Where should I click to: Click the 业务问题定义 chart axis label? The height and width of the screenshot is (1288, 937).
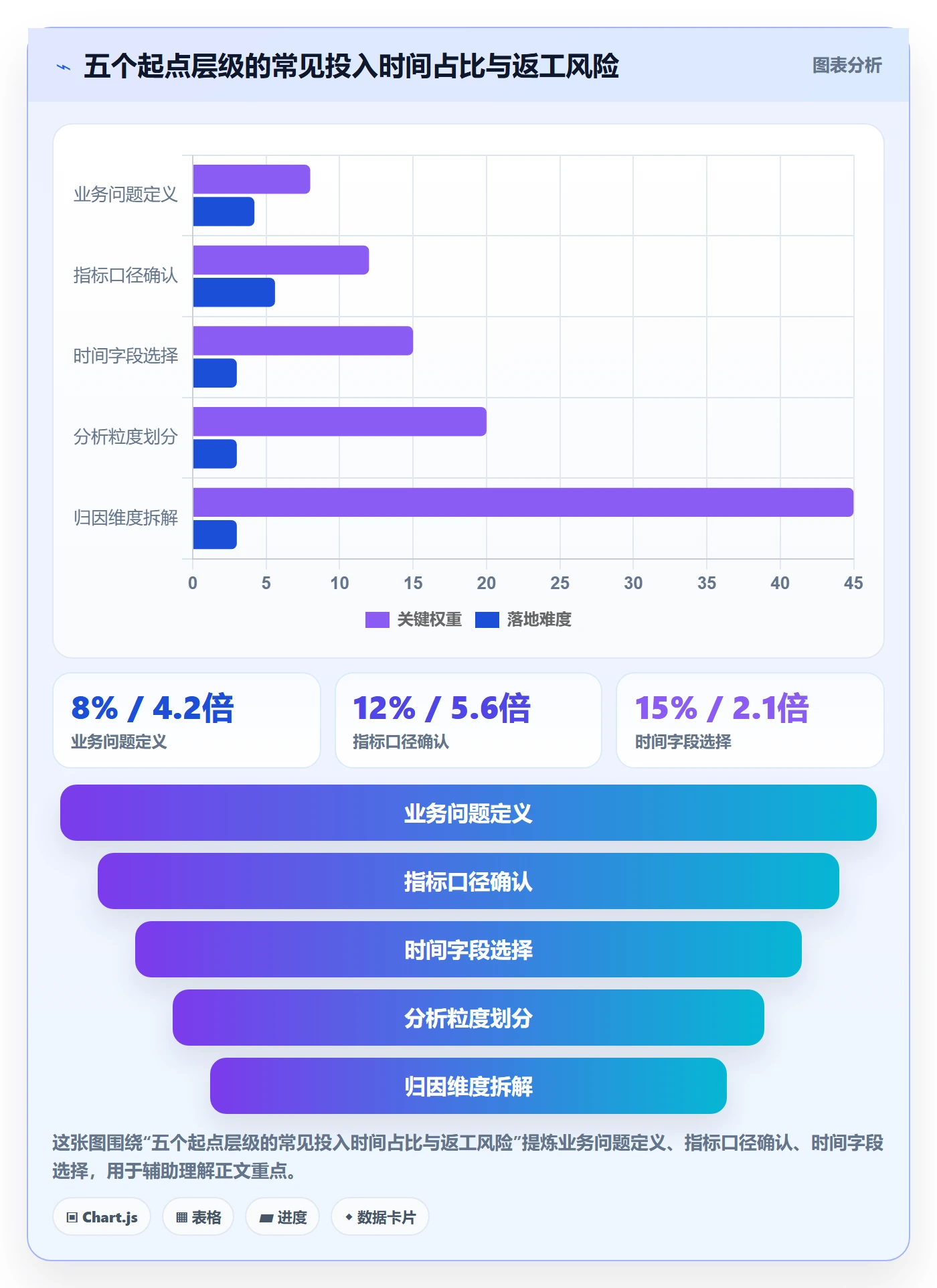tap(125, 195)
